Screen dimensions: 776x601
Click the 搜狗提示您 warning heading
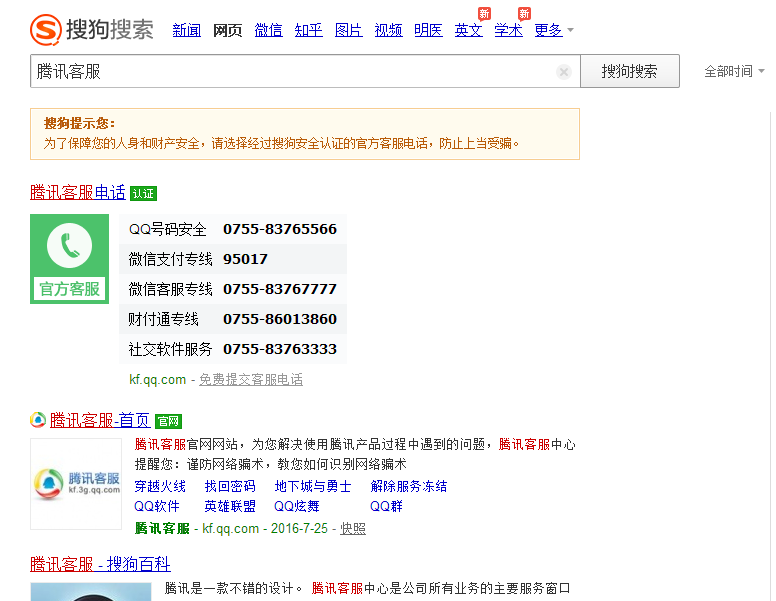click(x=79, y=123)
